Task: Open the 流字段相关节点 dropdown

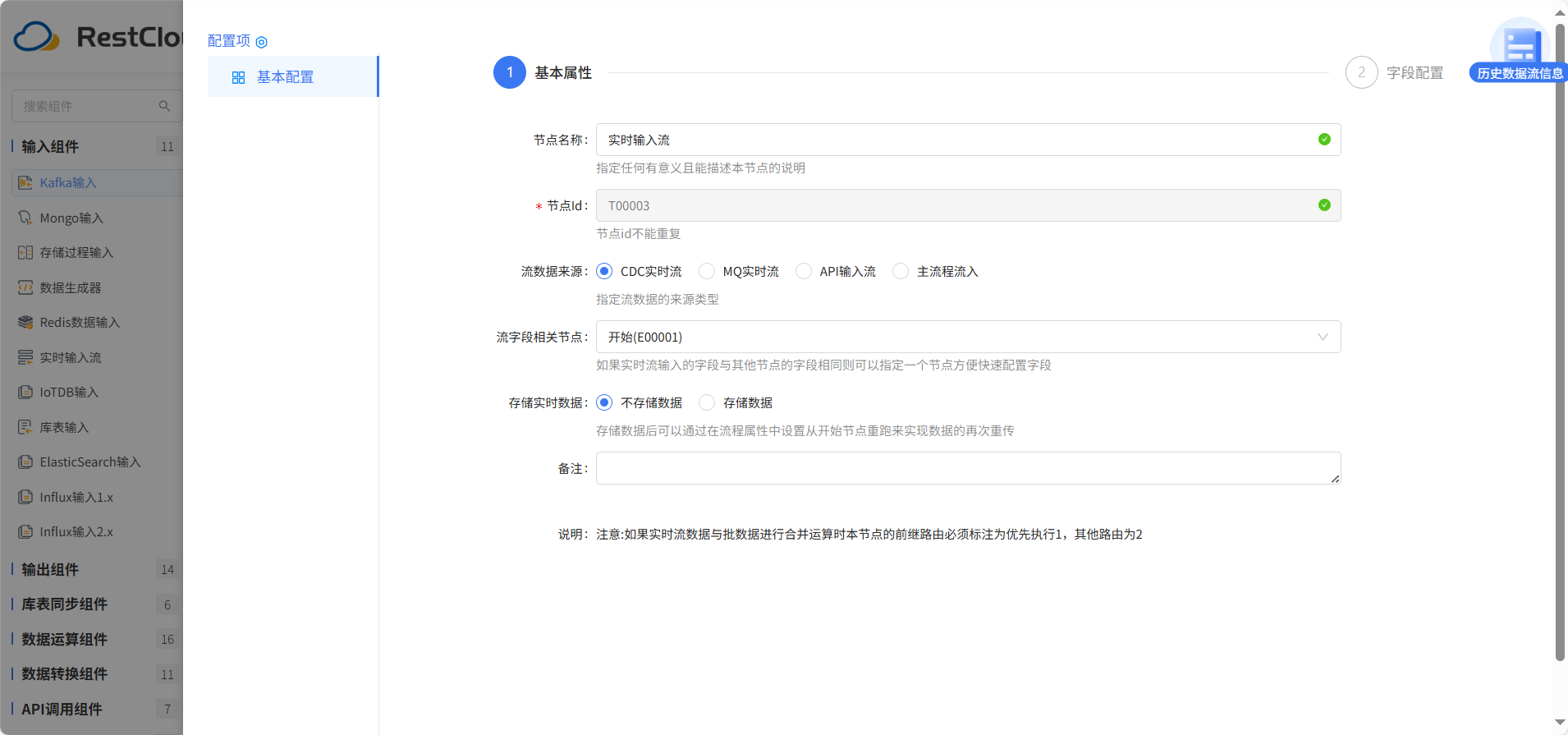Action: (x=967, y=337)
